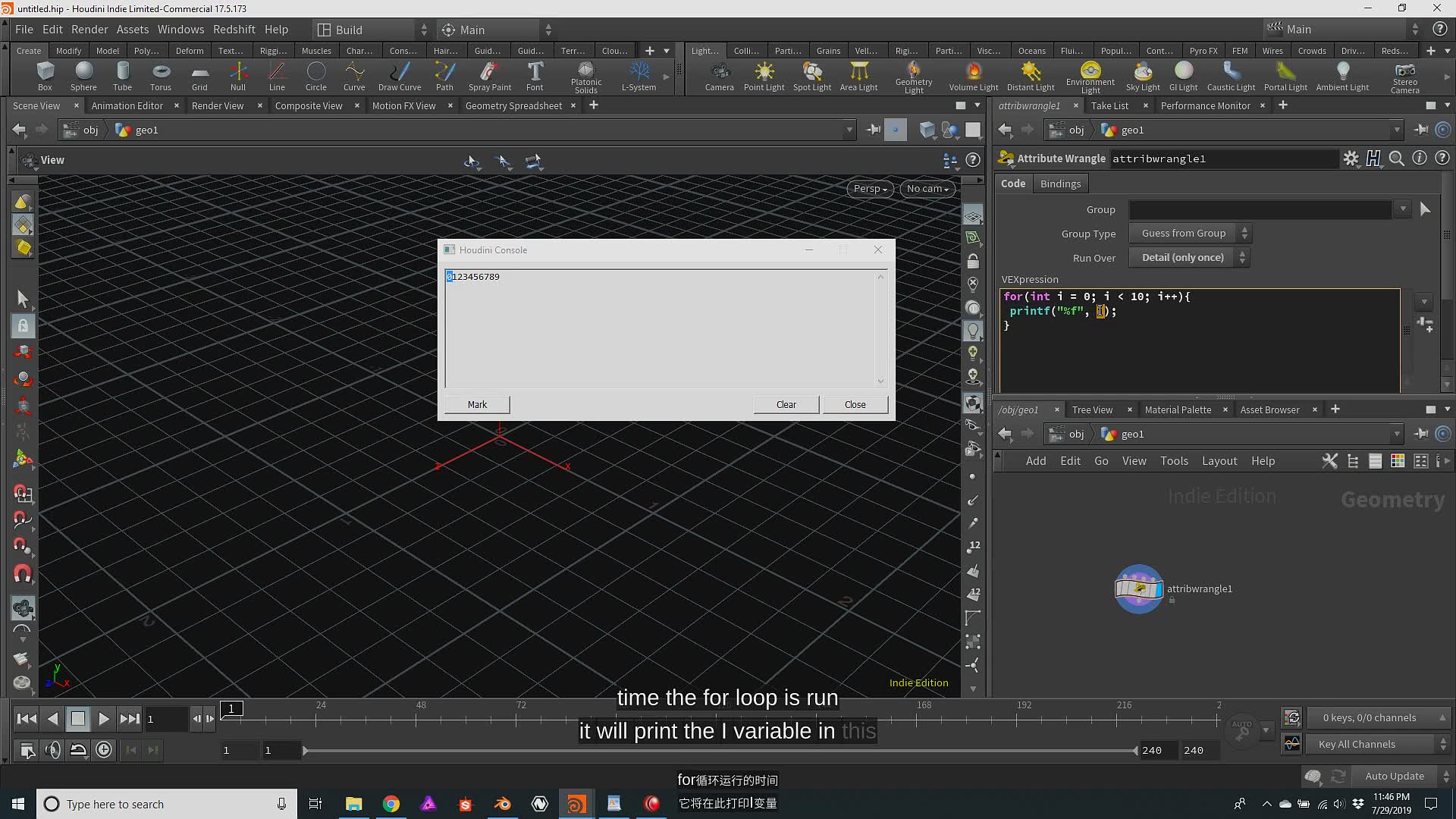Select the Tube shelf tool
This screenshot has height=819, width=1456.
click(122, 77)
